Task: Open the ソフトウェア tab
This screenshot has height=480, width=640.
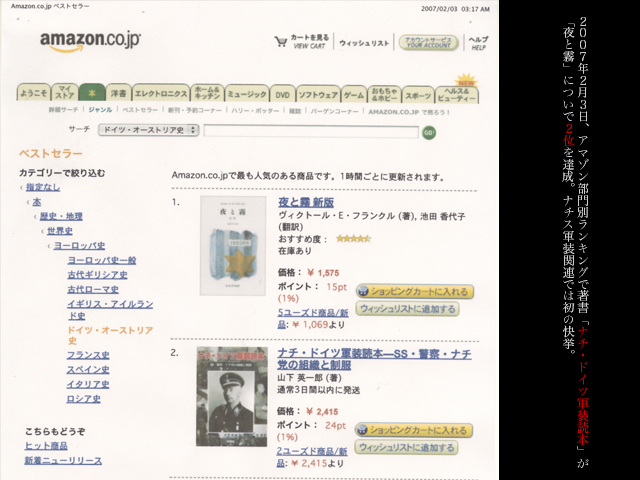Action: coord(318,94)
